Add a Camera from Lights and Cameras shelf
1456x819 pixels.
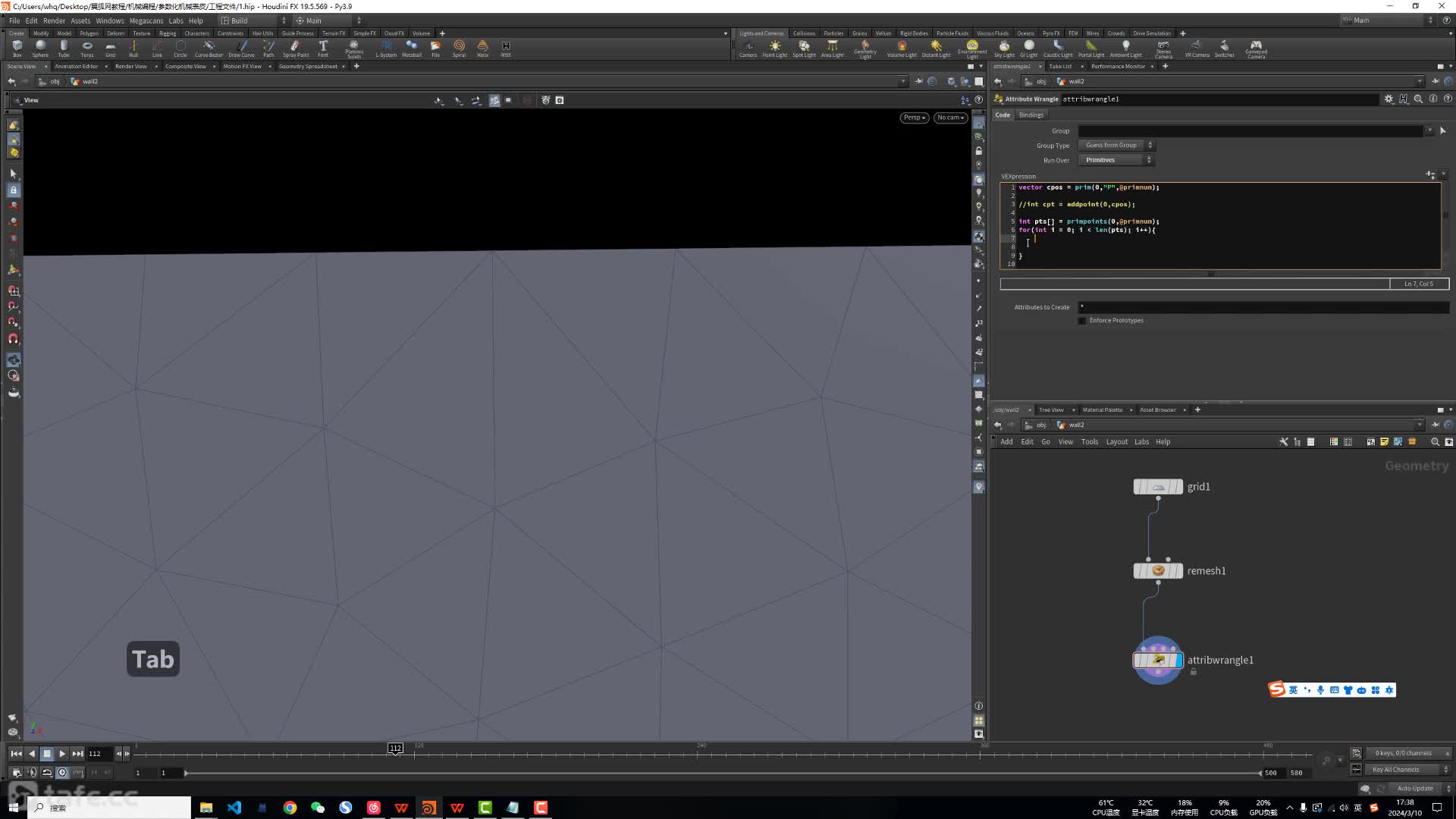tap(748, 49)
